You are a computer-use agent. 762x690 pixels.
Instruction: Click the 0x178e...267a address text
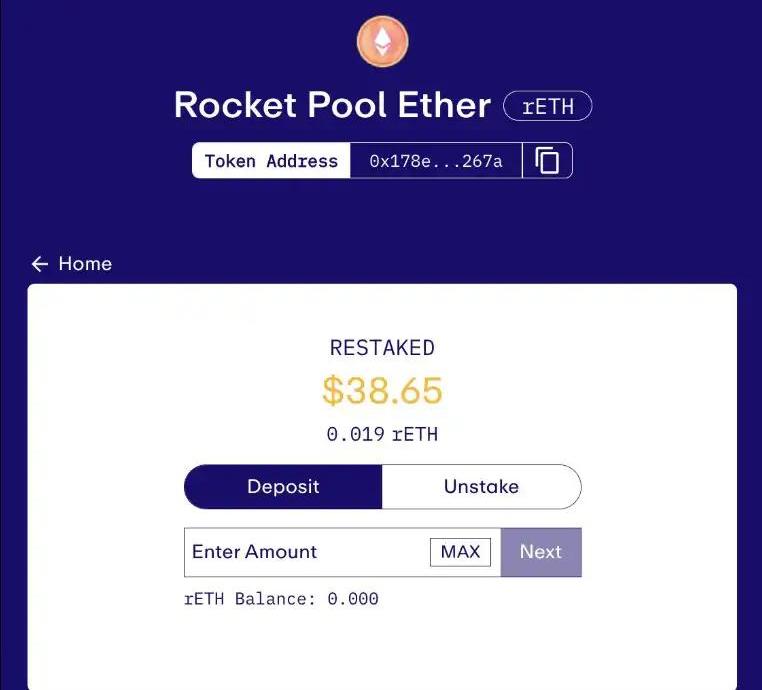(435, 160)
